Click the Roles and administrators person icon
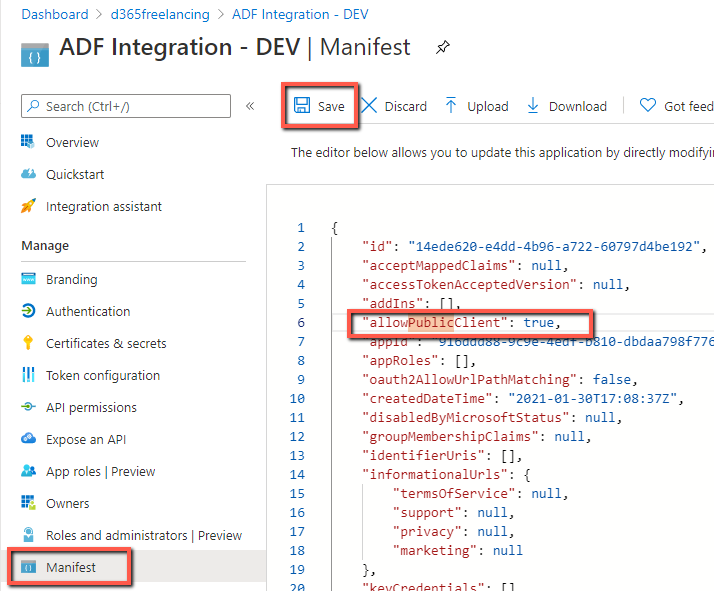The height and width of the screenshot is (591, 714). coord(28,535)
